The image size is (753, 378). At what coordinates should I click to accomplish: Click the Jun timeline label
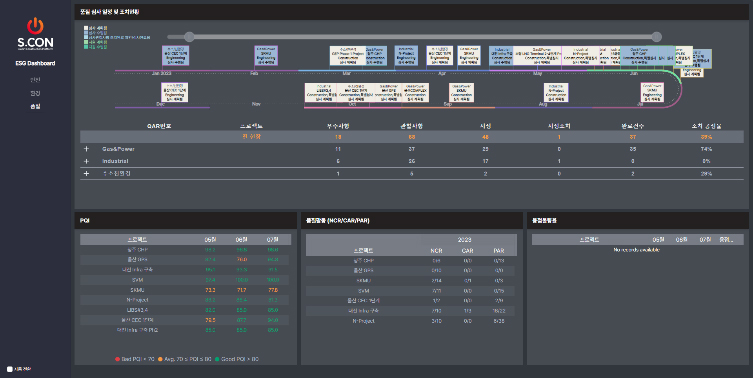click(634, 73)
